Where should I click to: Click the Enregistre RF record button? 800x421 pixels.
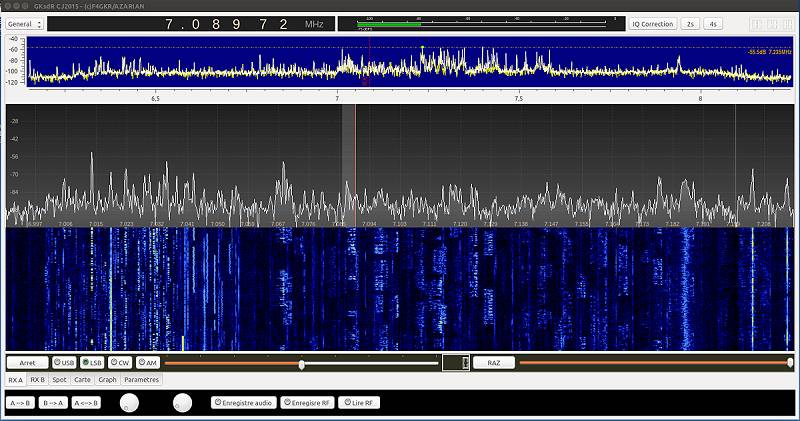coord(306,402)
